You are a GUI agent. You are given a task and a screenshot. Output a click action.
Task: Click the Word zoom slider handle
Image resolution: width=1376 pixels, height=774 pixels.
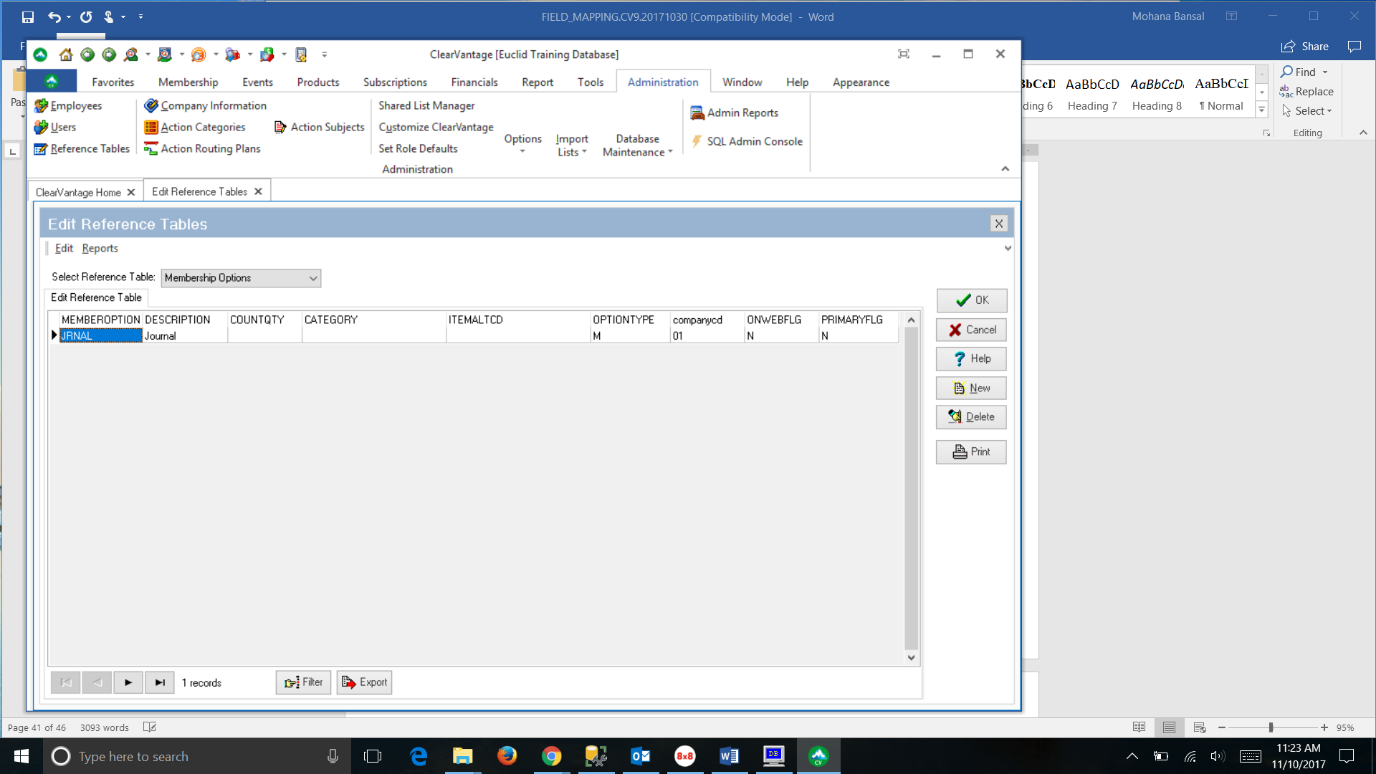click(1271, 727)
